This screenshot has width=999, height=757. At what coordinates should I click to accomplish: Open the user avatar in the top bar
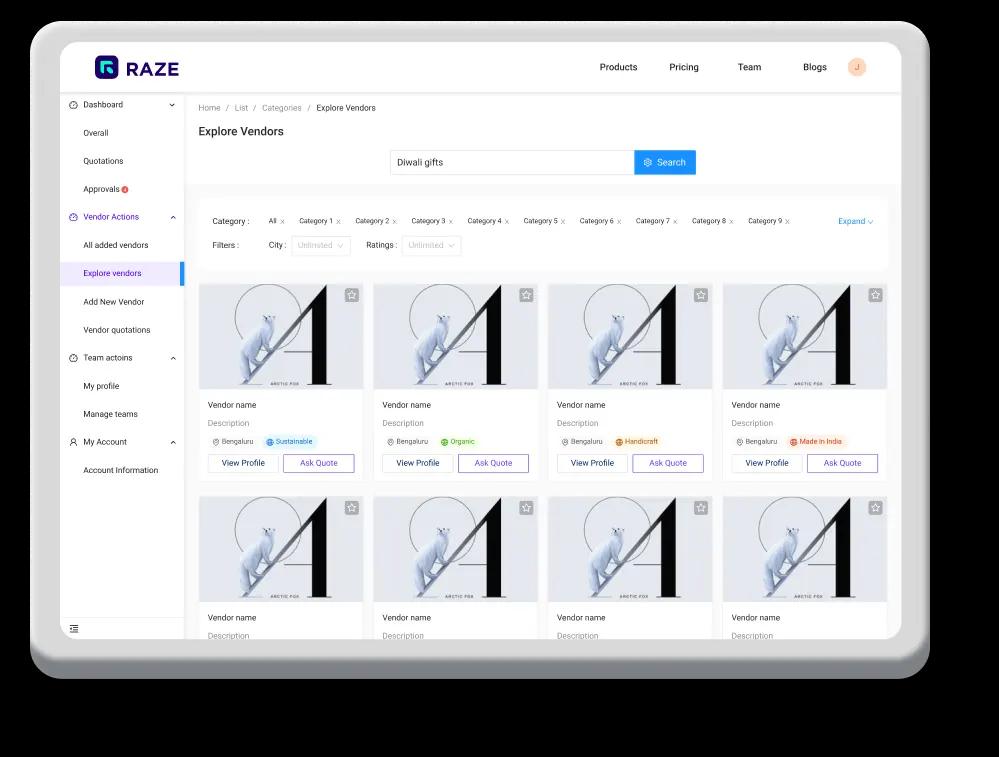857,67
